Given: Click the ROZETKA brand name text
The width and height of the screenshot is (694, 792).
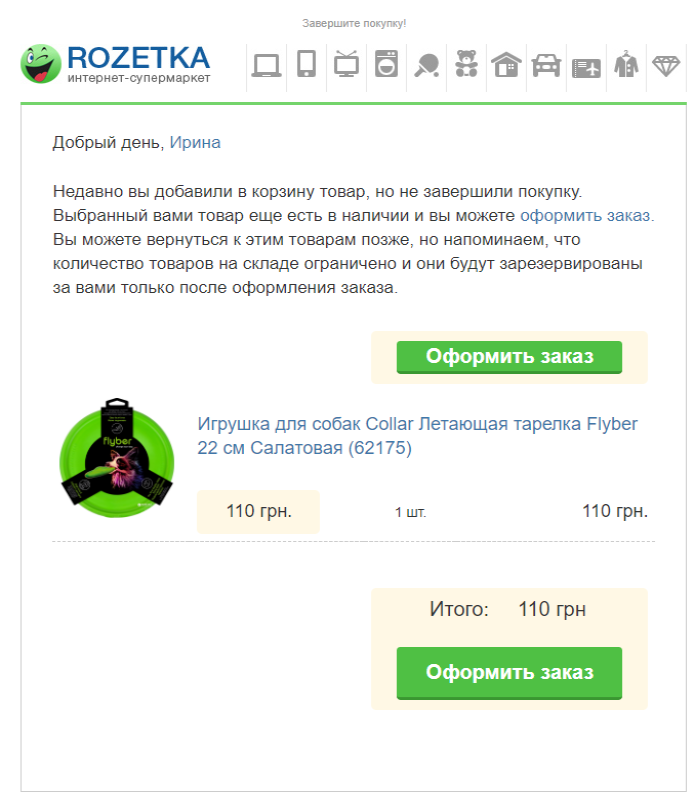Looking at the screenshot, I should coord(138,58).
